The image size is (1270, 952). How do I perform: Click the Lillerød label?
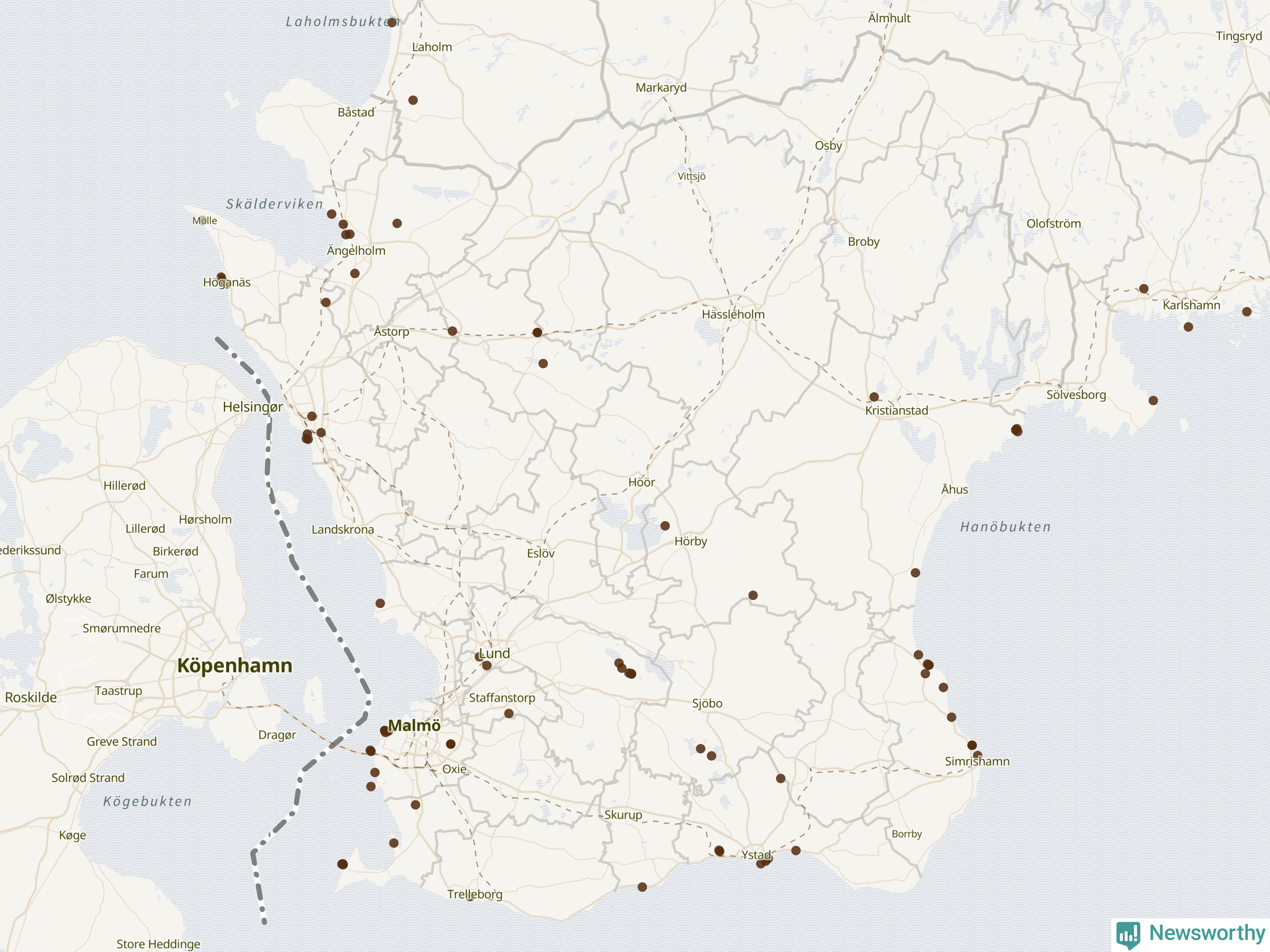tap(145, 529)
